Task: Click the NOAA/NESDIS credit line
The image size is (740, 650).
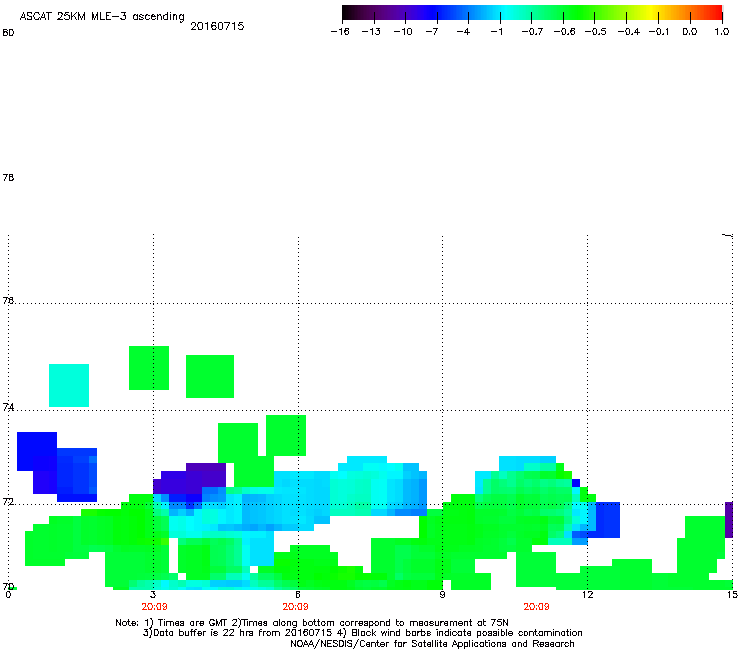Action: coord(432,643)
